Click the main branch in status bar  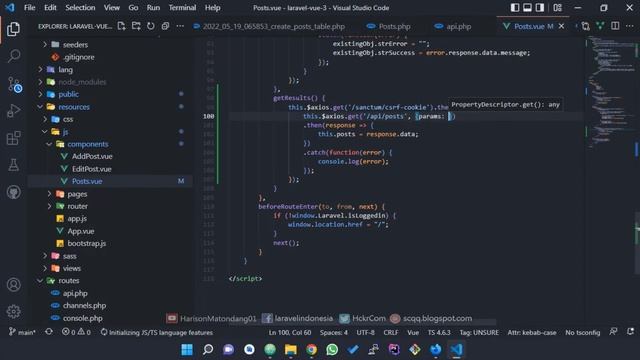(22, 332)
